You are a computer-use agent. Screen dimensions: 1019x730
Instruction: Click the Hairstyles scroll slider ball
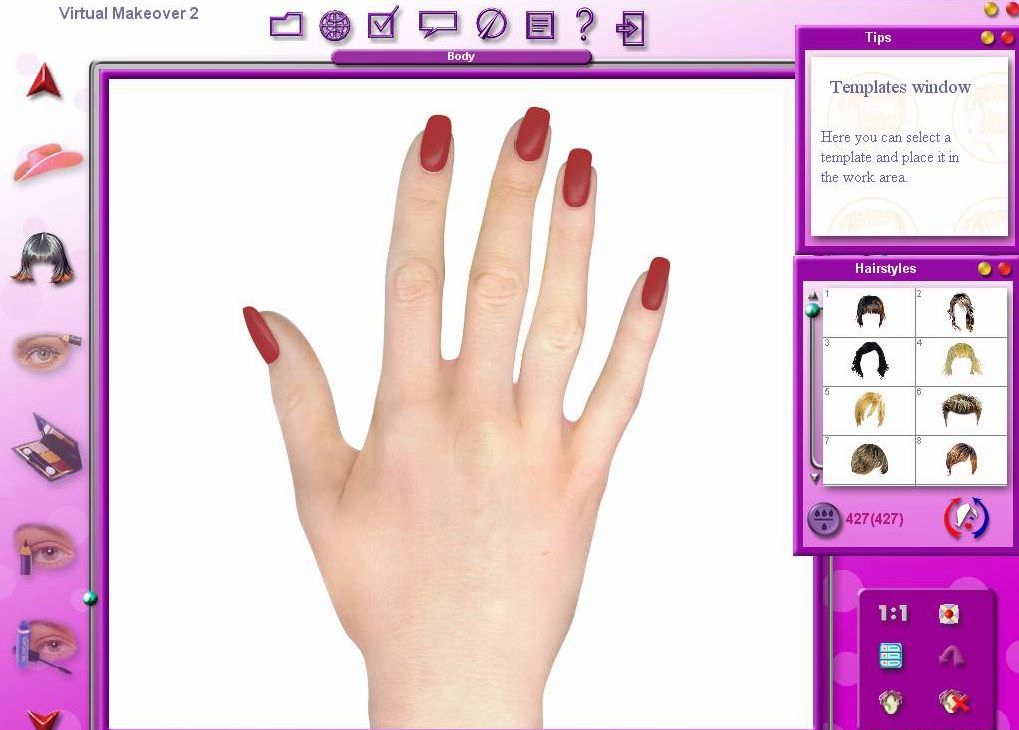(813, 310)
